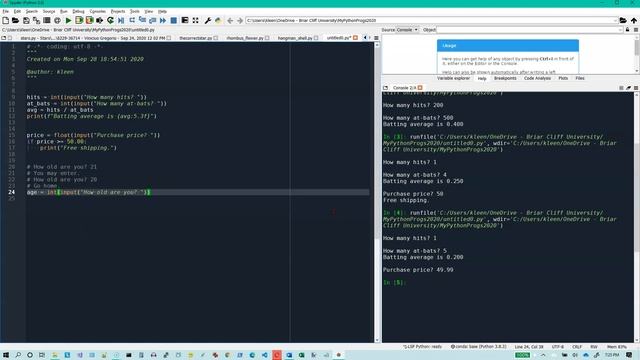The height and width of the screenshot is (360, 640).
Task: Switch to hangman_shell.py editor tab
Action: pyautogui.click(x=295, y=38)
